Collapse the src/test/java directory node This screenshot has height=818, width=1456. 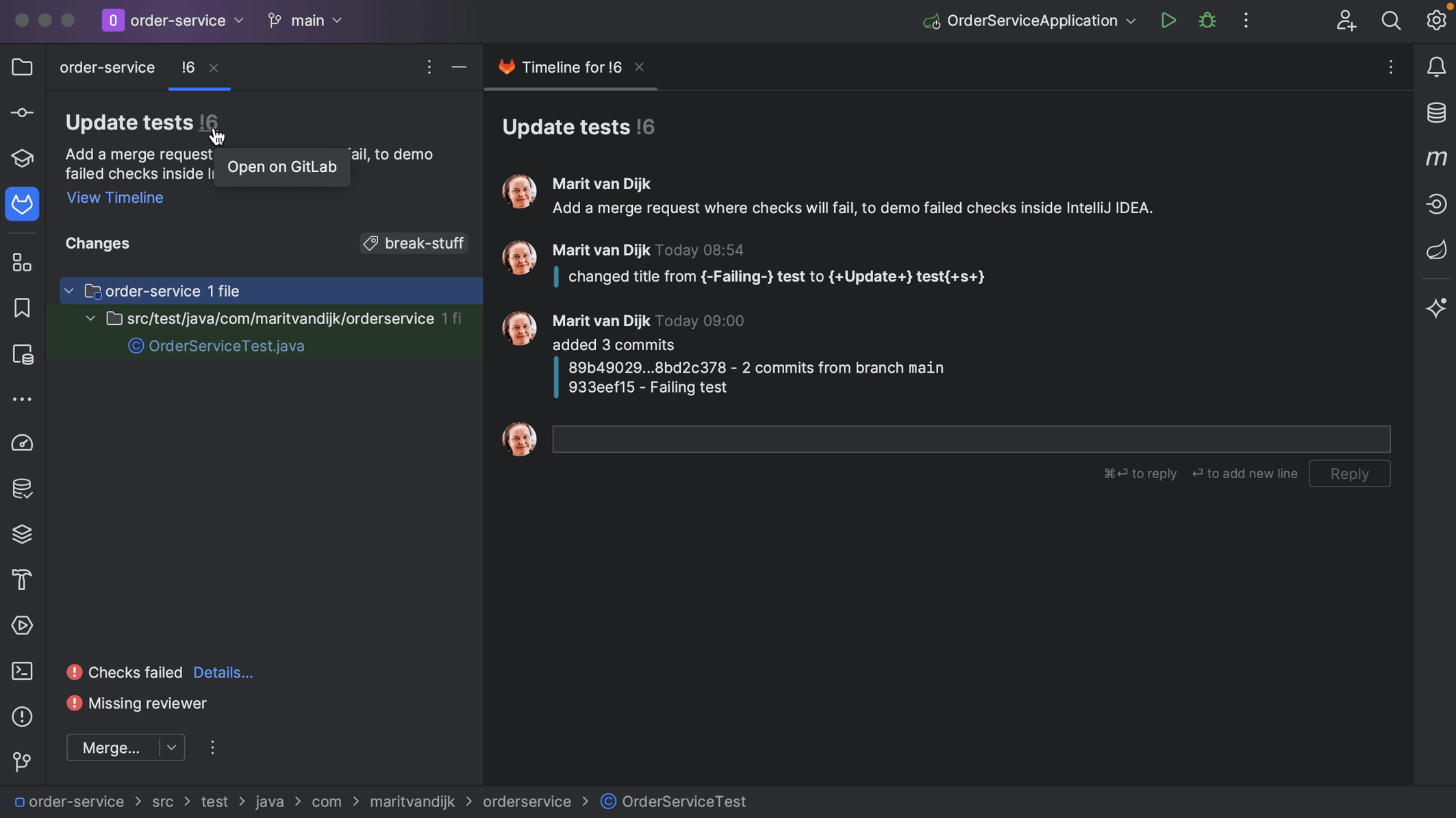click(90, 319)
